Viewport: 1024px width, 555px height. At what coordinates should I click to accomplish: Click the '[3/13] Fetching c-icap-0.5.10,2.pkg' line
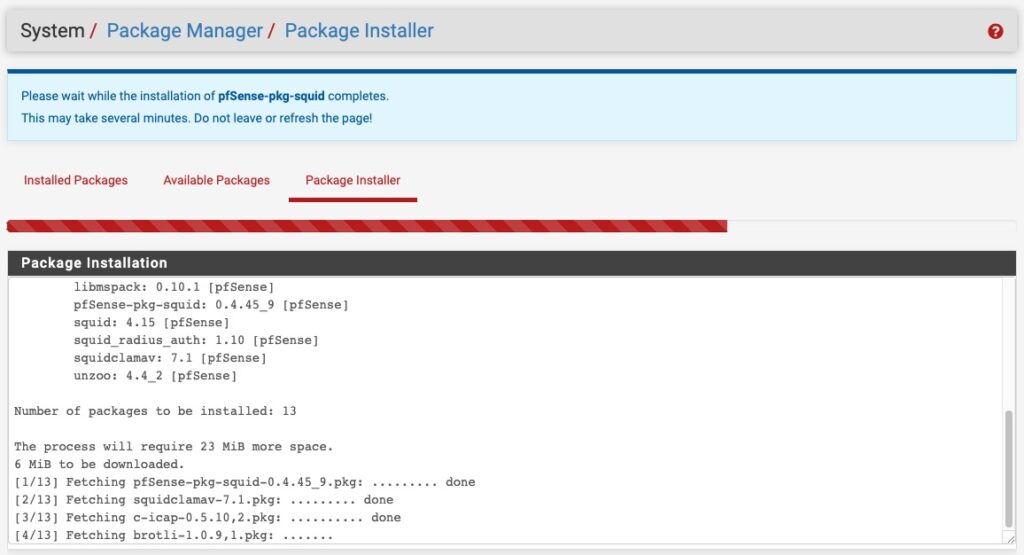(x=208, y=517)
